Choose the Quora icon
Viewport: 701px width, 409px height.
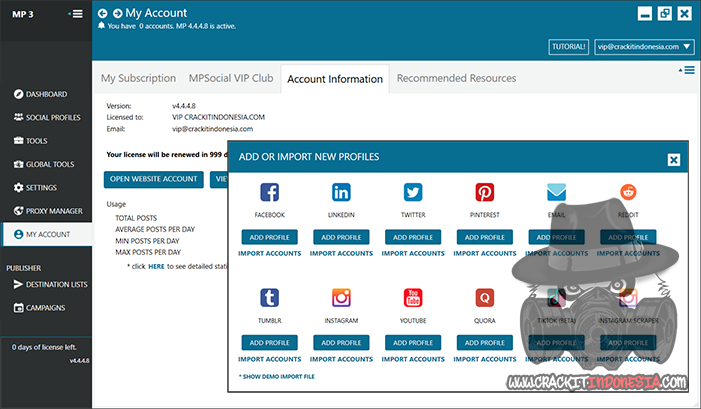point(485,298)
